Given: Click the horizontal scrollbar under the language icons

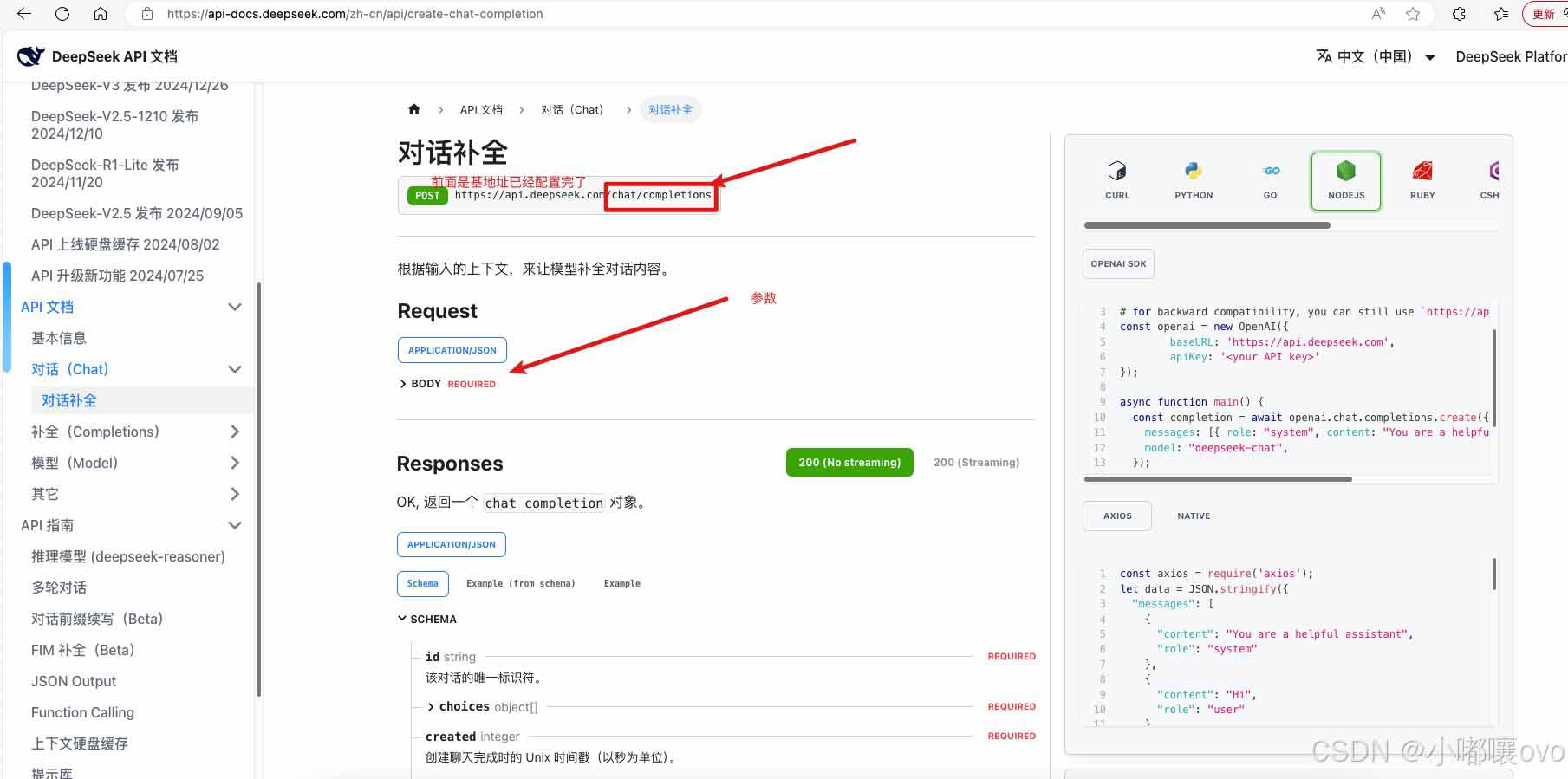Looking at the screenshot, I should tap(1207, 225).
